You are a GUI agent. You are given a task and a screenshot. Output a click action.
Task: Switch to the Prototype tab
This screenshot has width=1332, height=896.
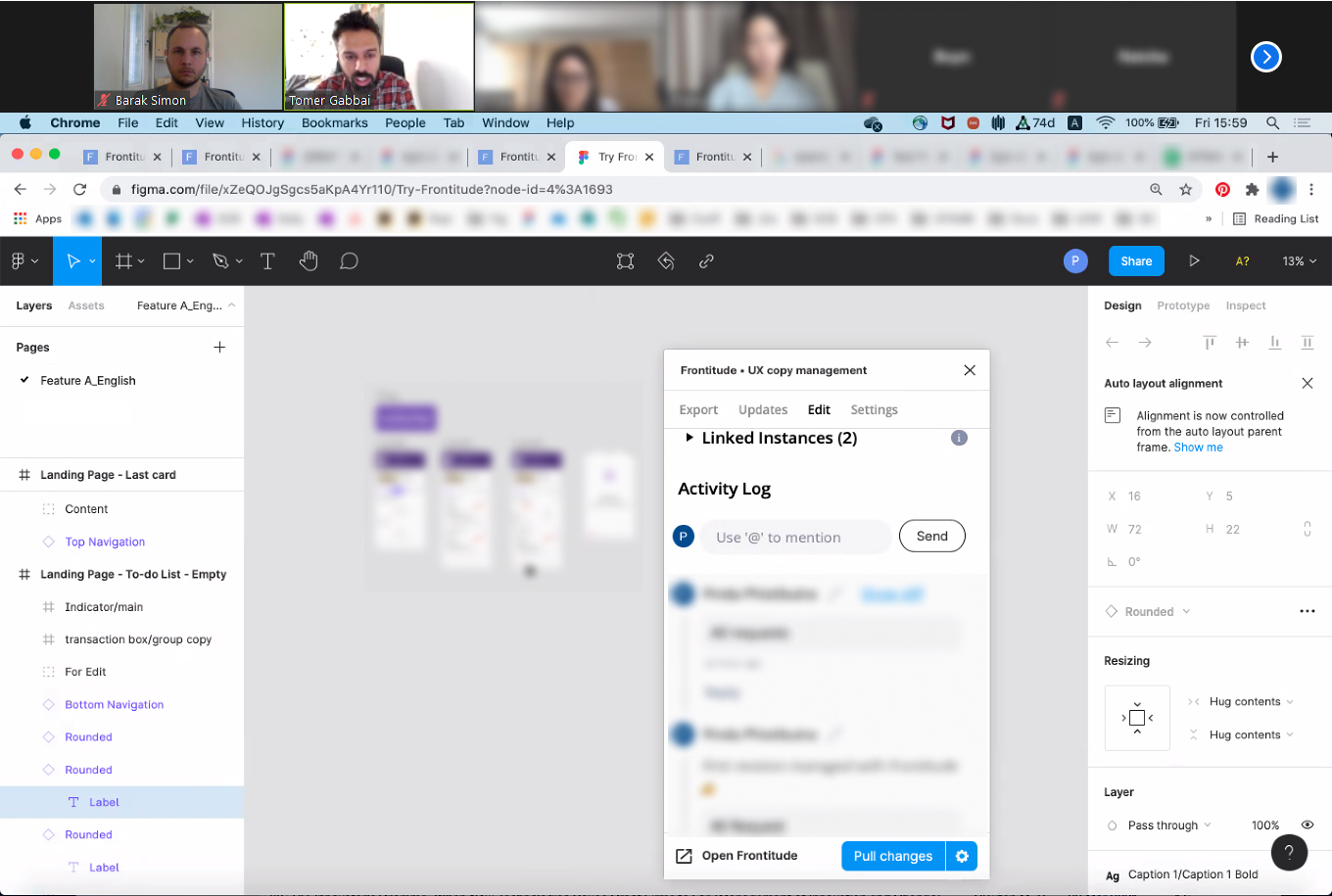(x=1183, y=306)
